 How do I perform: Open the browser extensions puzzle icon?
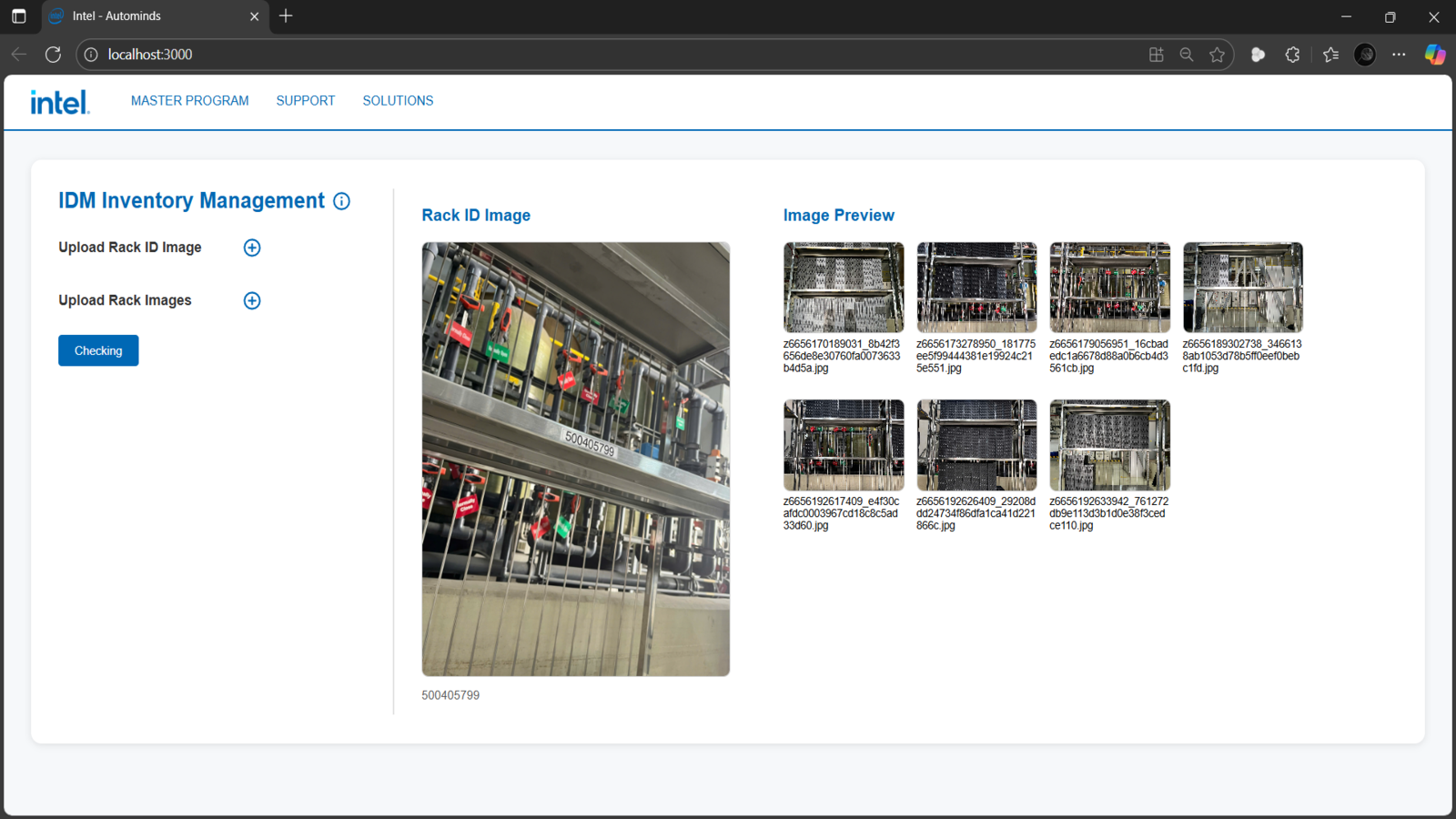(x=1292, y=55)
